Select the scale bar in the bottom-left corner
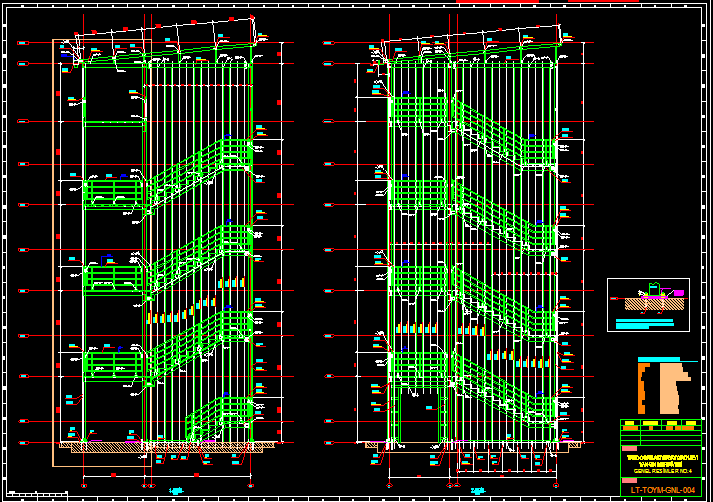The width and height of the screenshot is (713, 502). click(38, 492)
